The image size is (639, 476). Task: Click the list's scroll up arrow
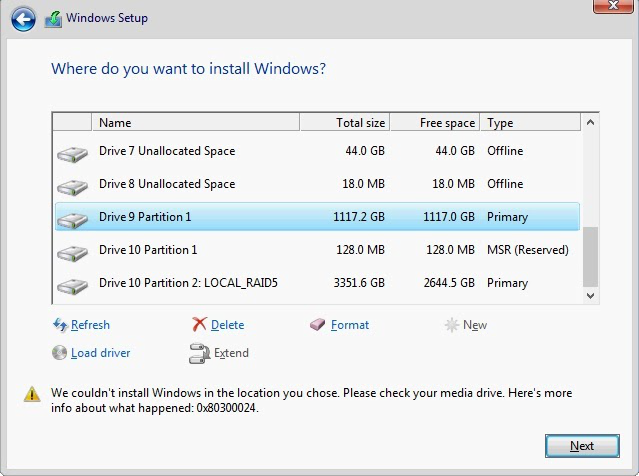[590, 122]
